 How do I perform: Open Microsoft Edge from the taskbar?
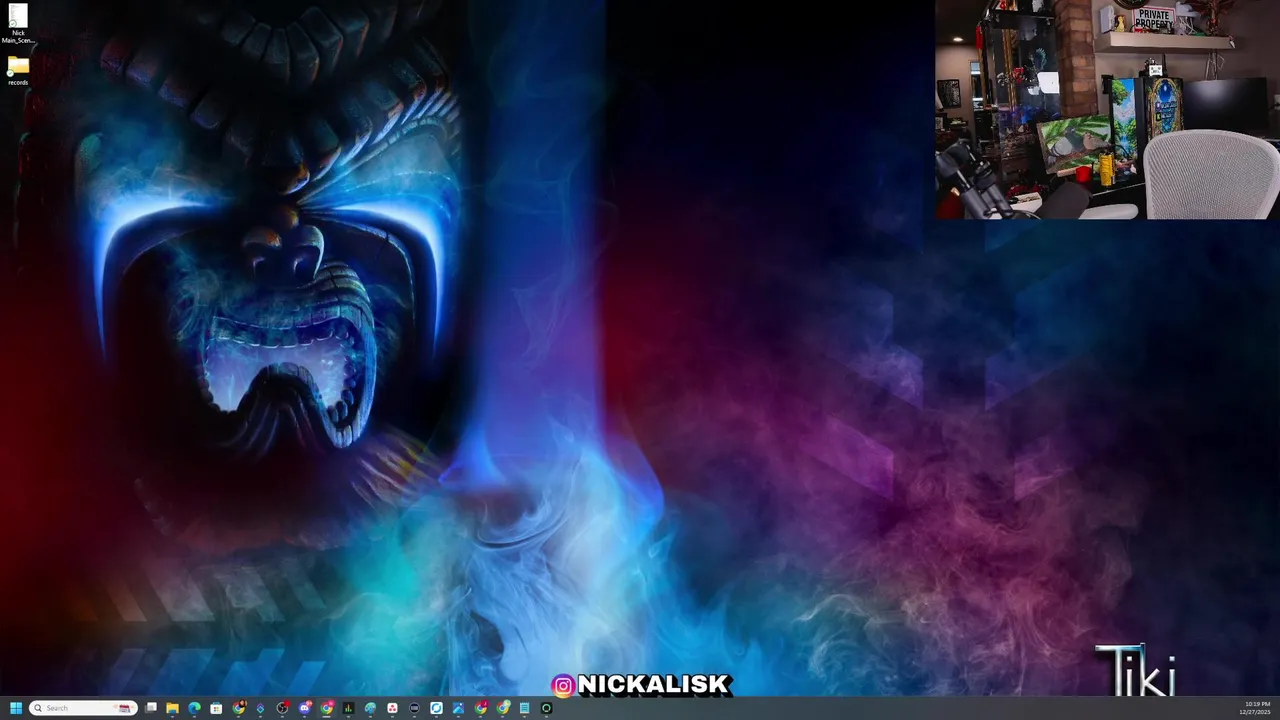(x=194, y=708)
